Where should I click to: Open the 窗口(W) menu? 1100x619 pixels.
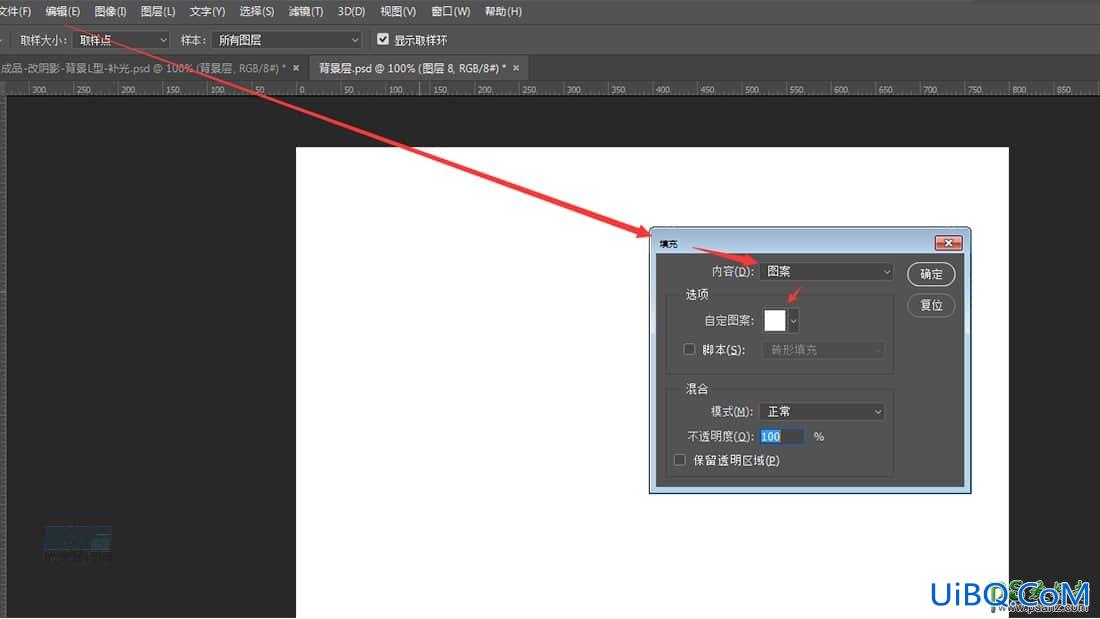(450, 11)
